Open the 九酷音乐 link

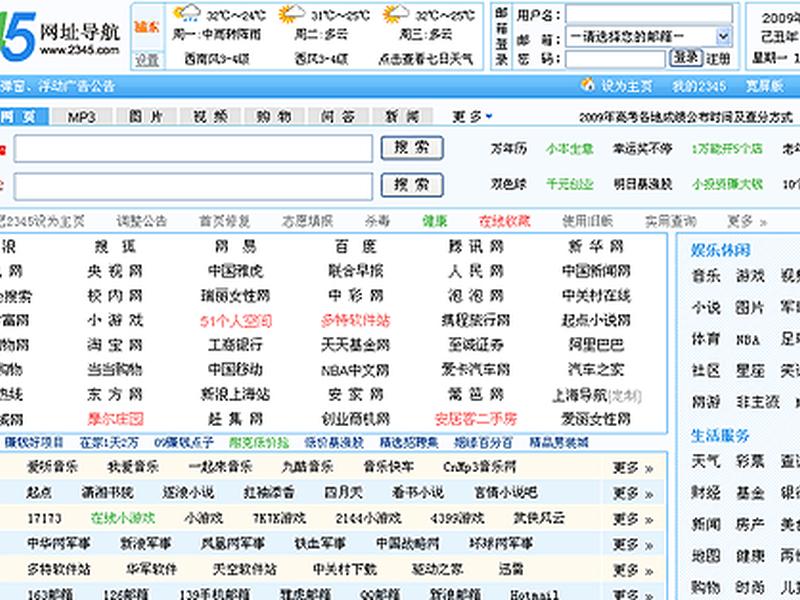point(307,467)
